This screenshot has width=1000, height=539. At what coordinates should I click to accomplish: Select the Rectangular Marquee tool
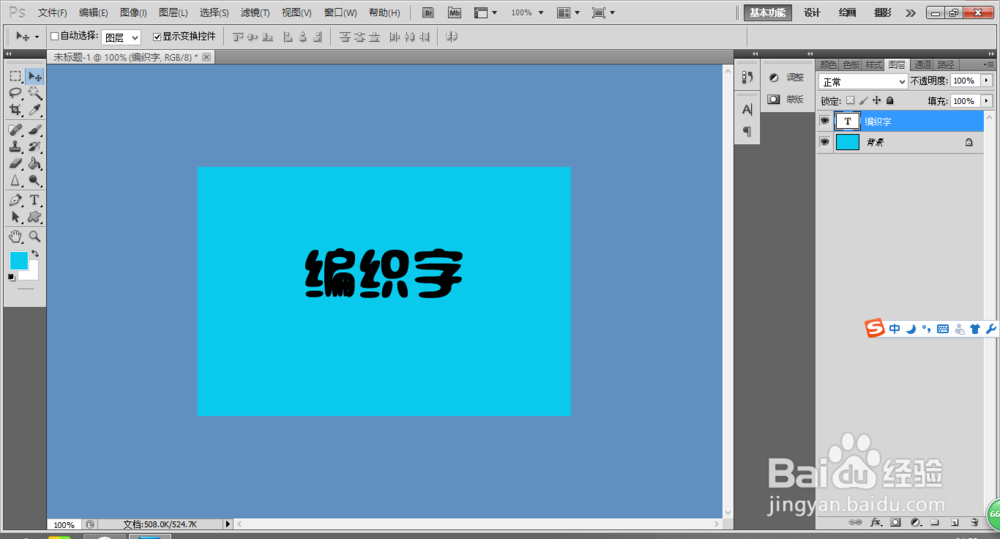tap(16, 77)
